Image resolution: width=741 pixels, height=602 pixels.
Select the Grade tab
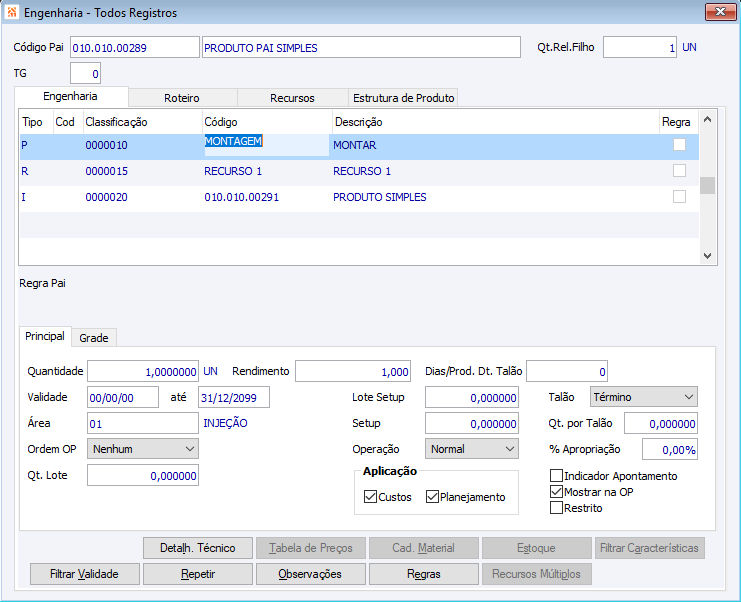pos(94,338)
